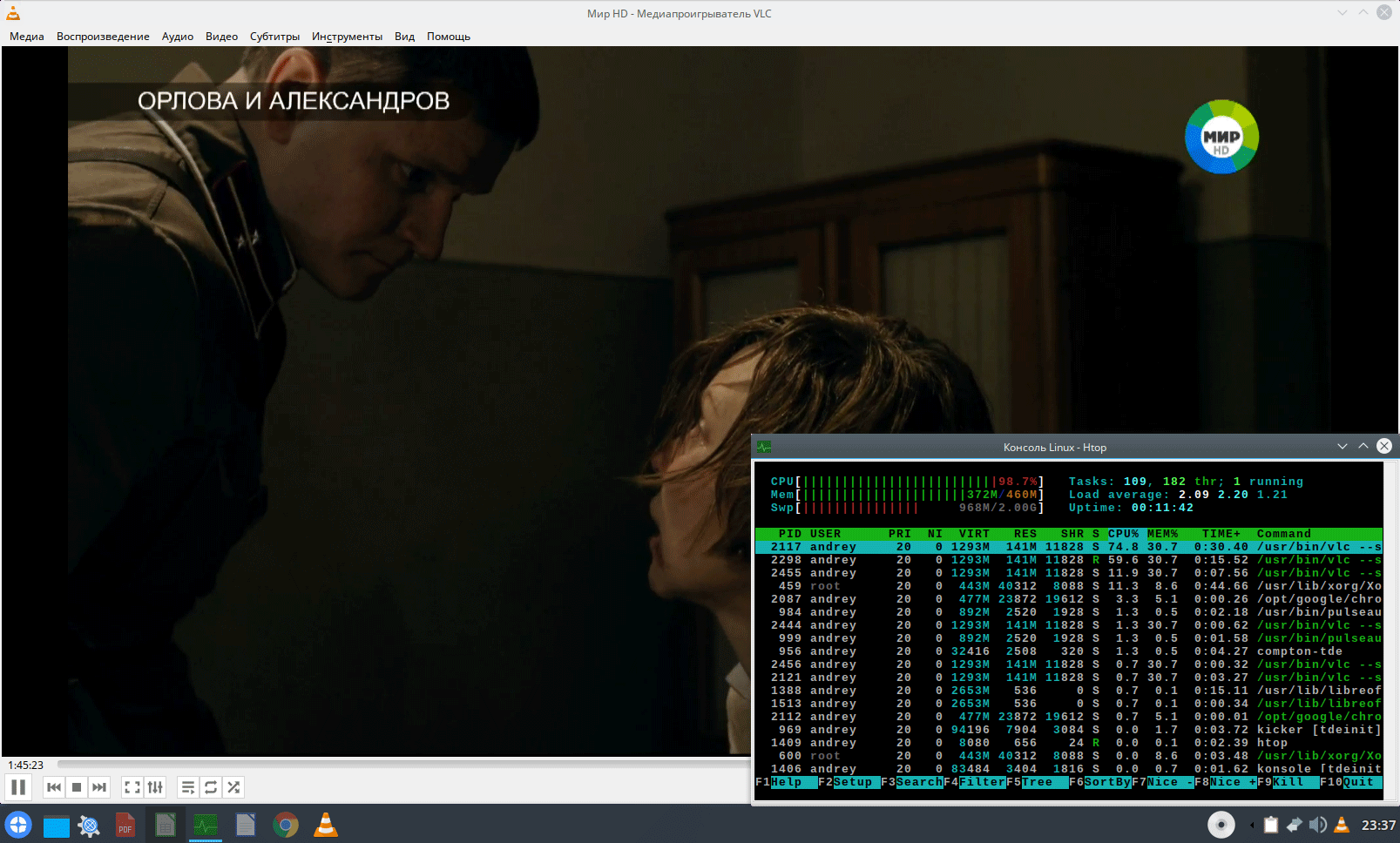
Task: Switch to the htop console in taskbar
Action: pyautogui.click(x=206, y=825)
